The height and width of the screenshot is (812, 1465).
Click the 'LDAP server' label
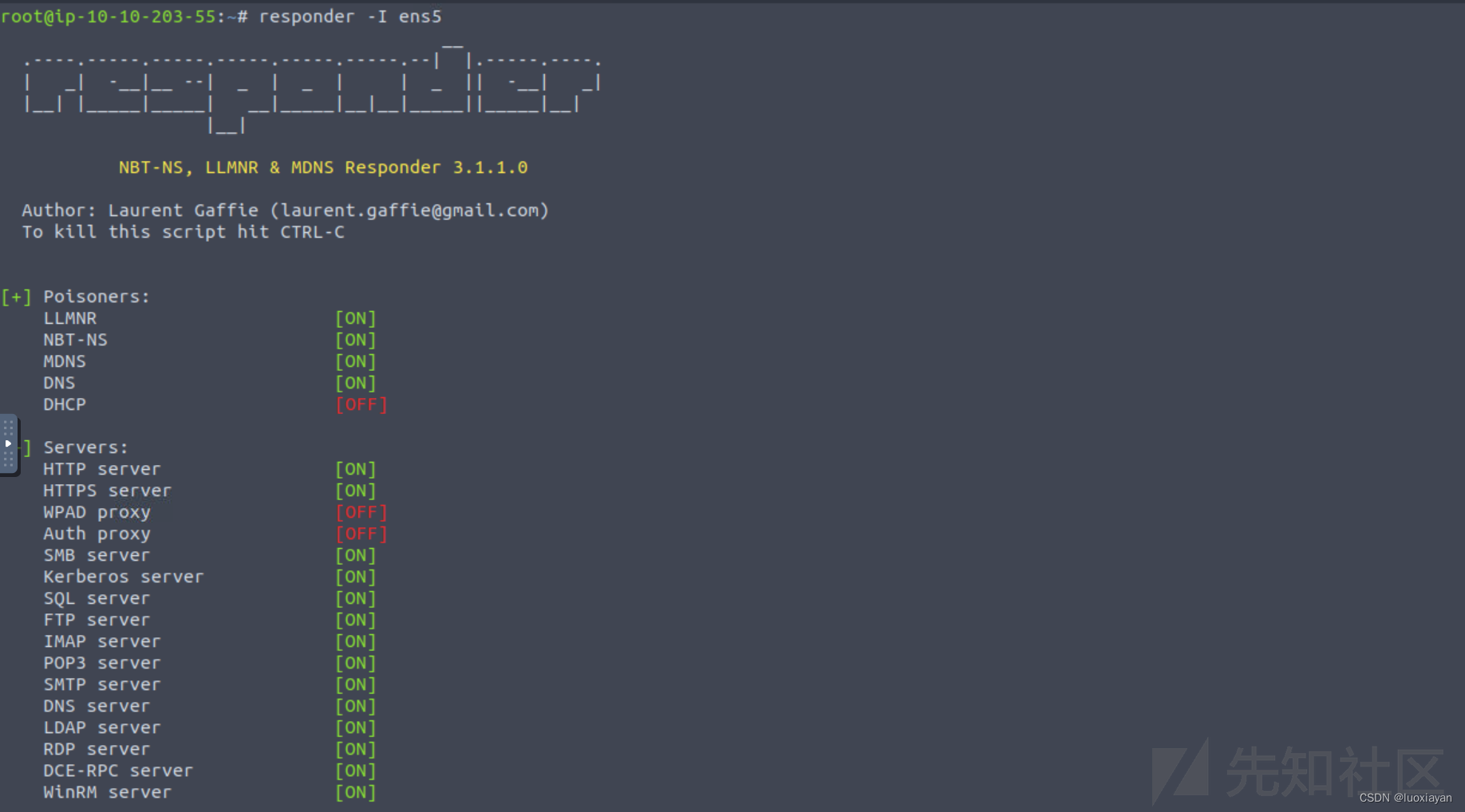[102, 727]
